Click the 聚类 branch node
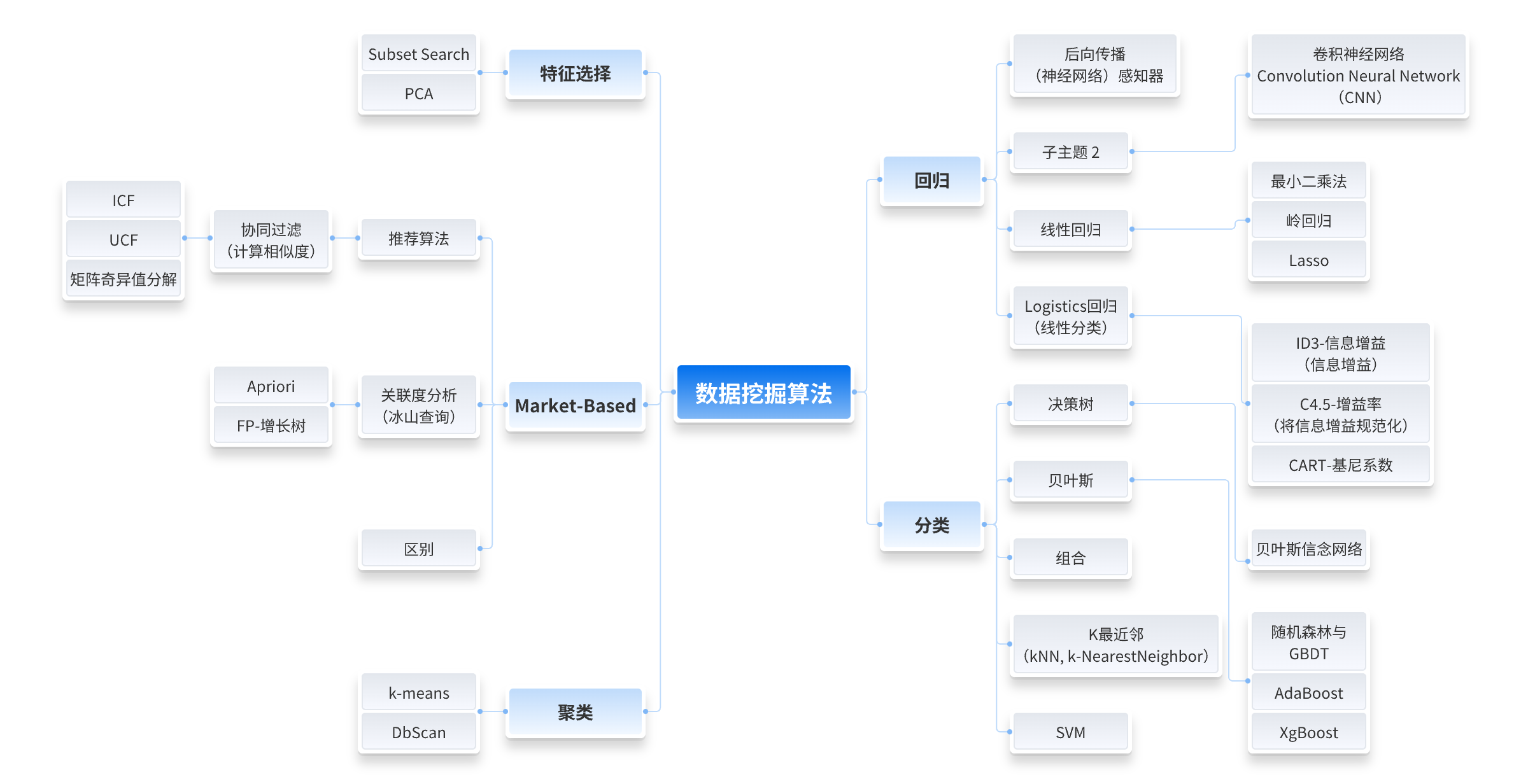Screen dimensions: 1528x784 (575, 712)
